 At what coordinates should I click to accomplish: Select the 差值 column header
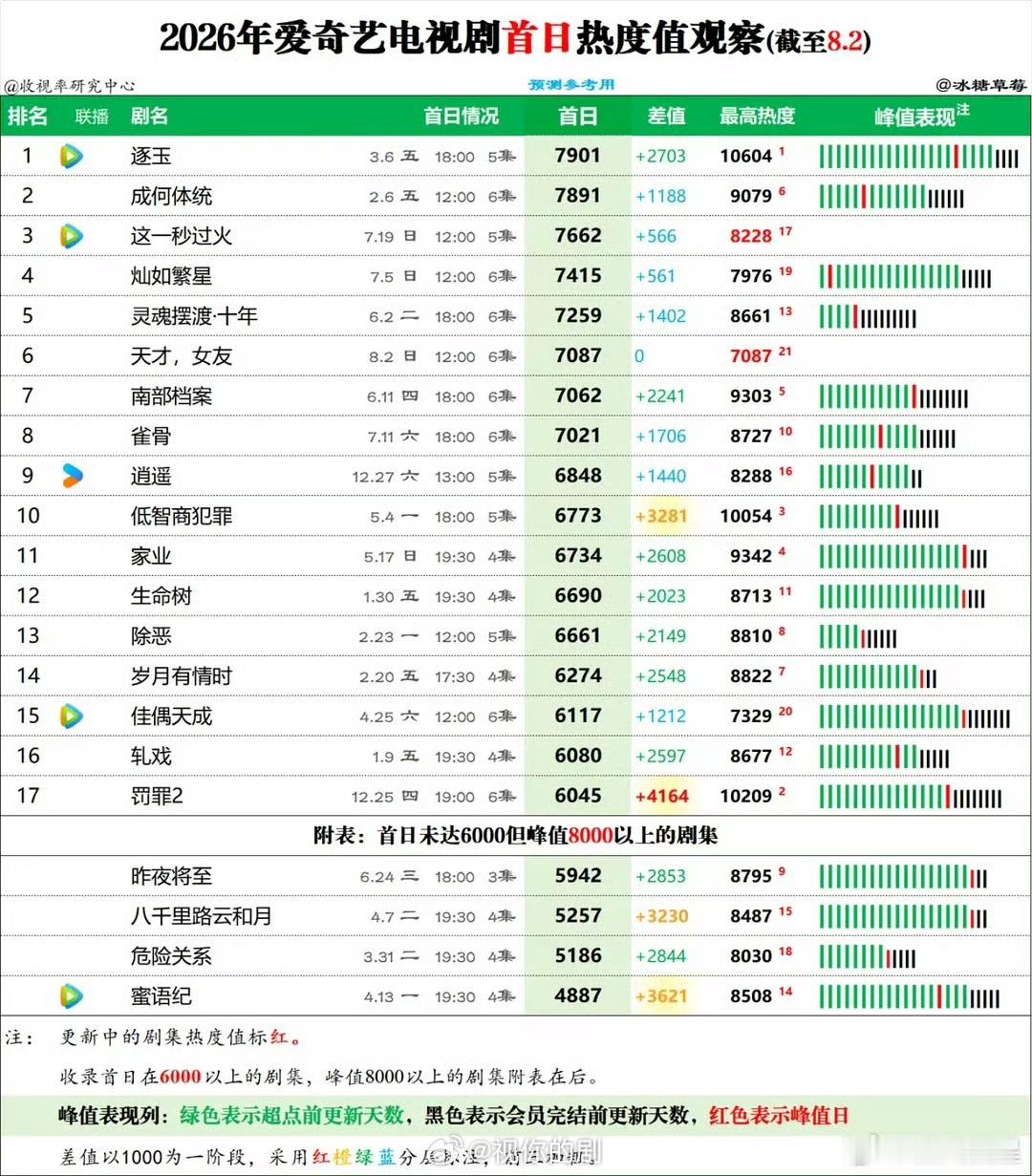[x=666, y=116]
